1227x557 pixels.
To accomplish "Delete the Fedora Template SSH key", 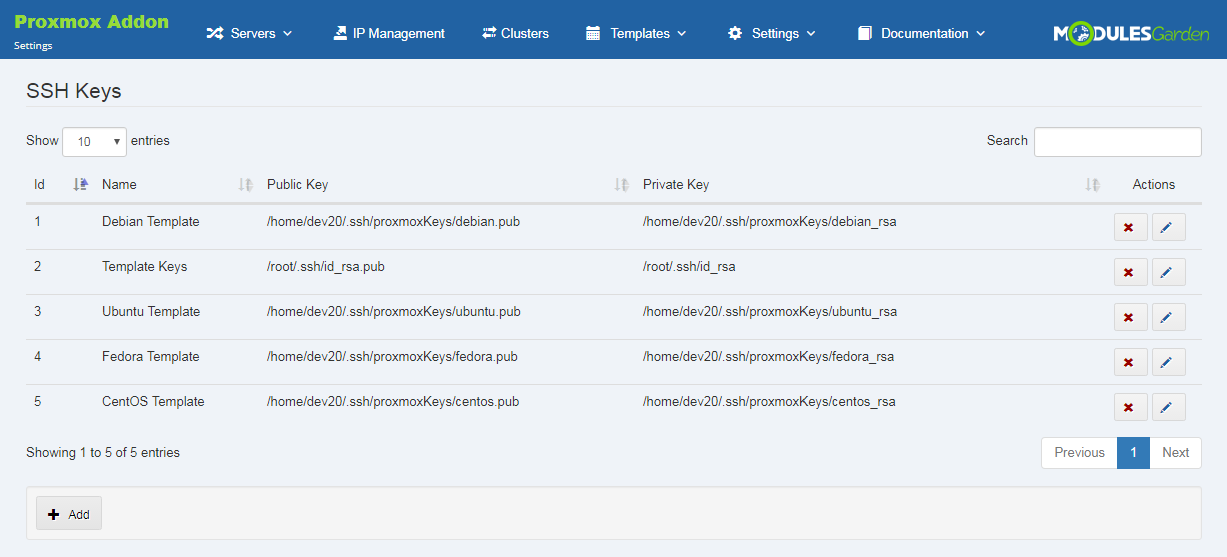I will 1130,362.
